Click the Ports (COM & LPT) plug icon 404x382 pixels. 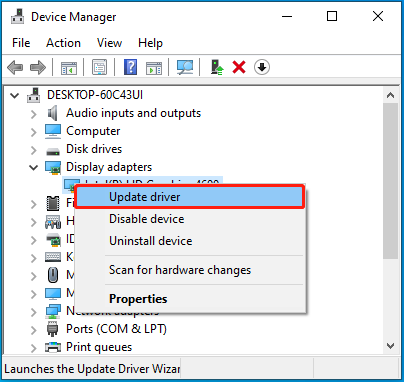coord(53,329)
